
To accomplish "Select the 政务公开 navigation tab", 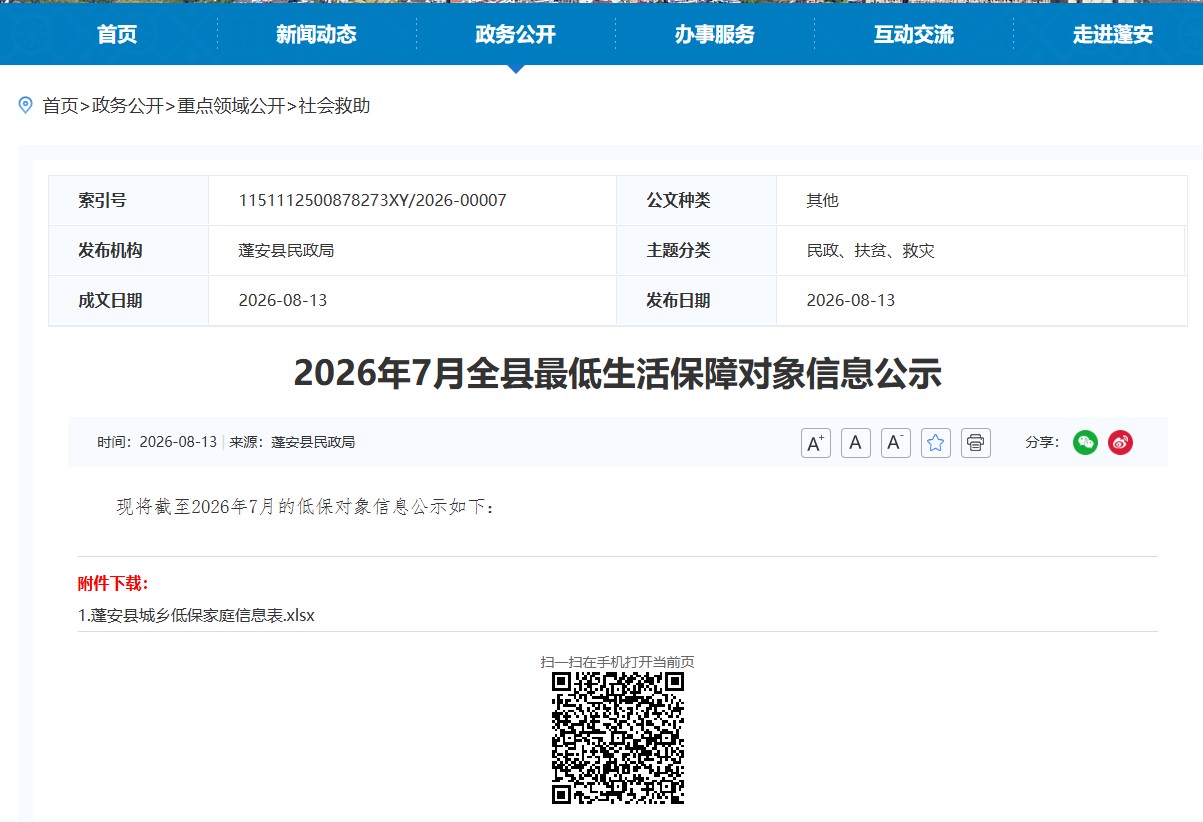I will [515, 35].
